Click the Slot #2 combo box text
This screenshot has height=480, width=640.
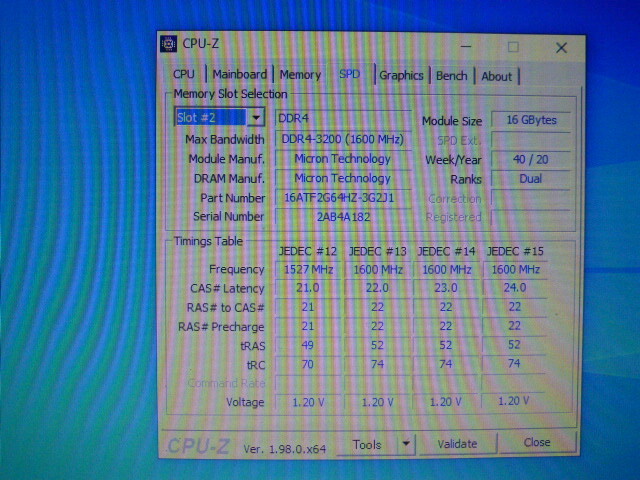[x=211, y=118]
